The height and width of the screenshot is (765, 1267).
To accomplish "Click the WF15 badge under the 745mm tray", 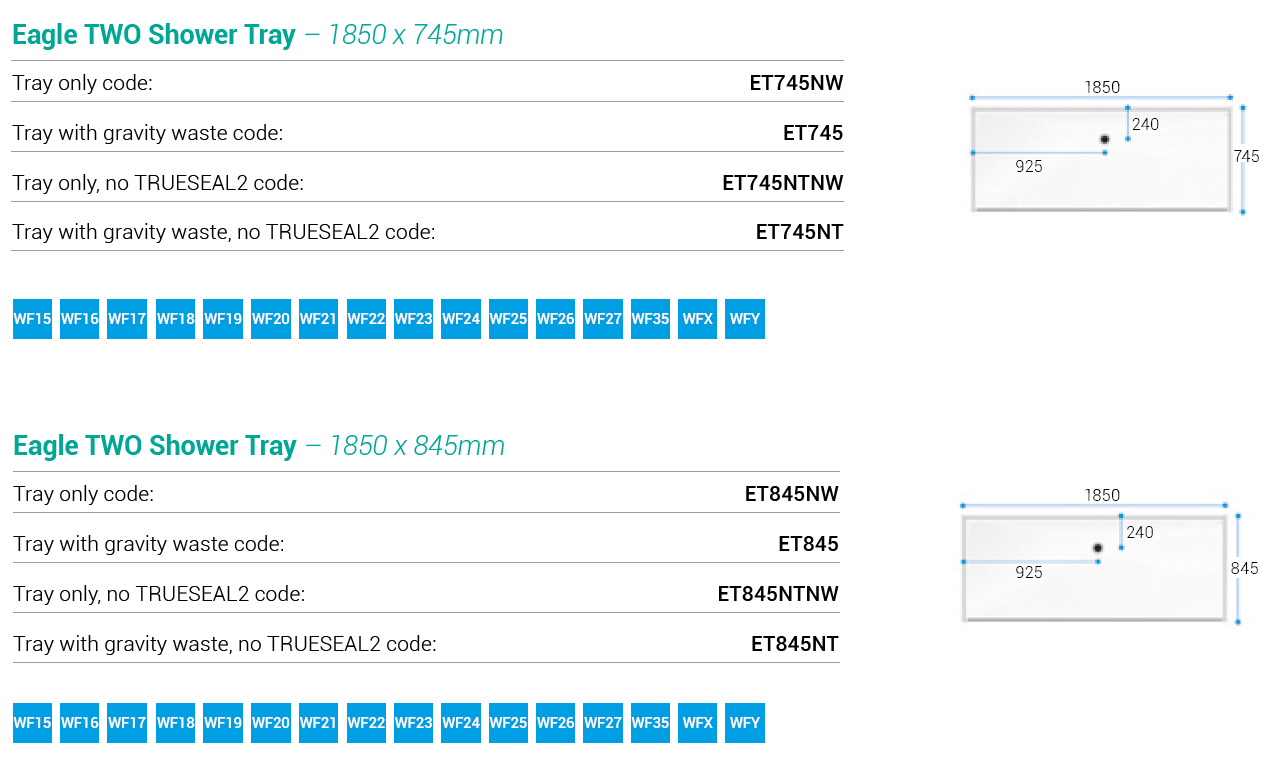I will (32, 319).
